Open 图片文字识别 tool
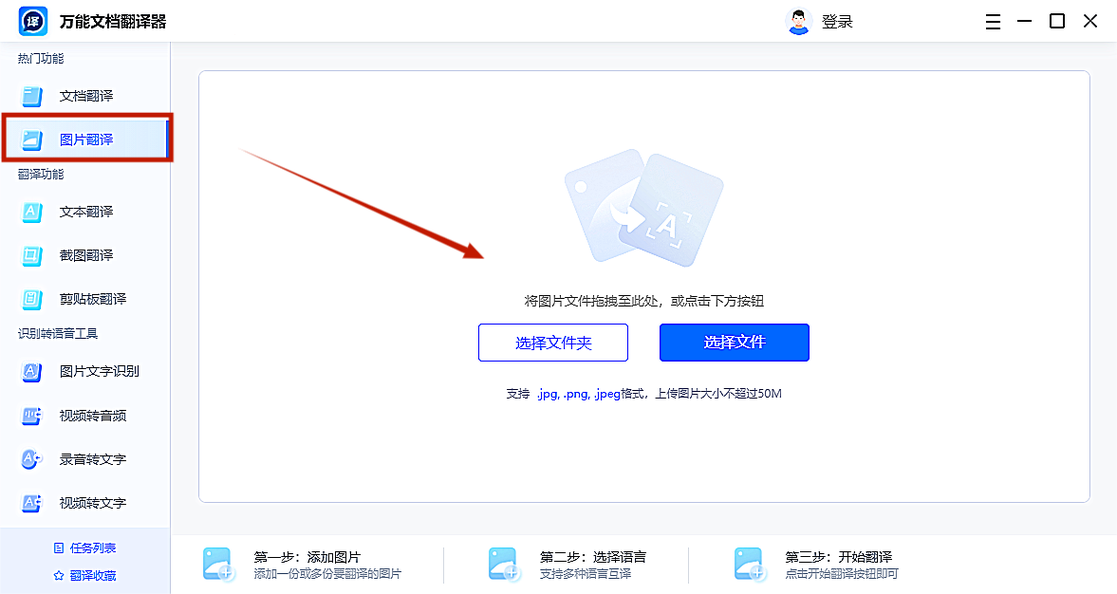The width and height of the screenshot is (1117, 594). point(85,372)
